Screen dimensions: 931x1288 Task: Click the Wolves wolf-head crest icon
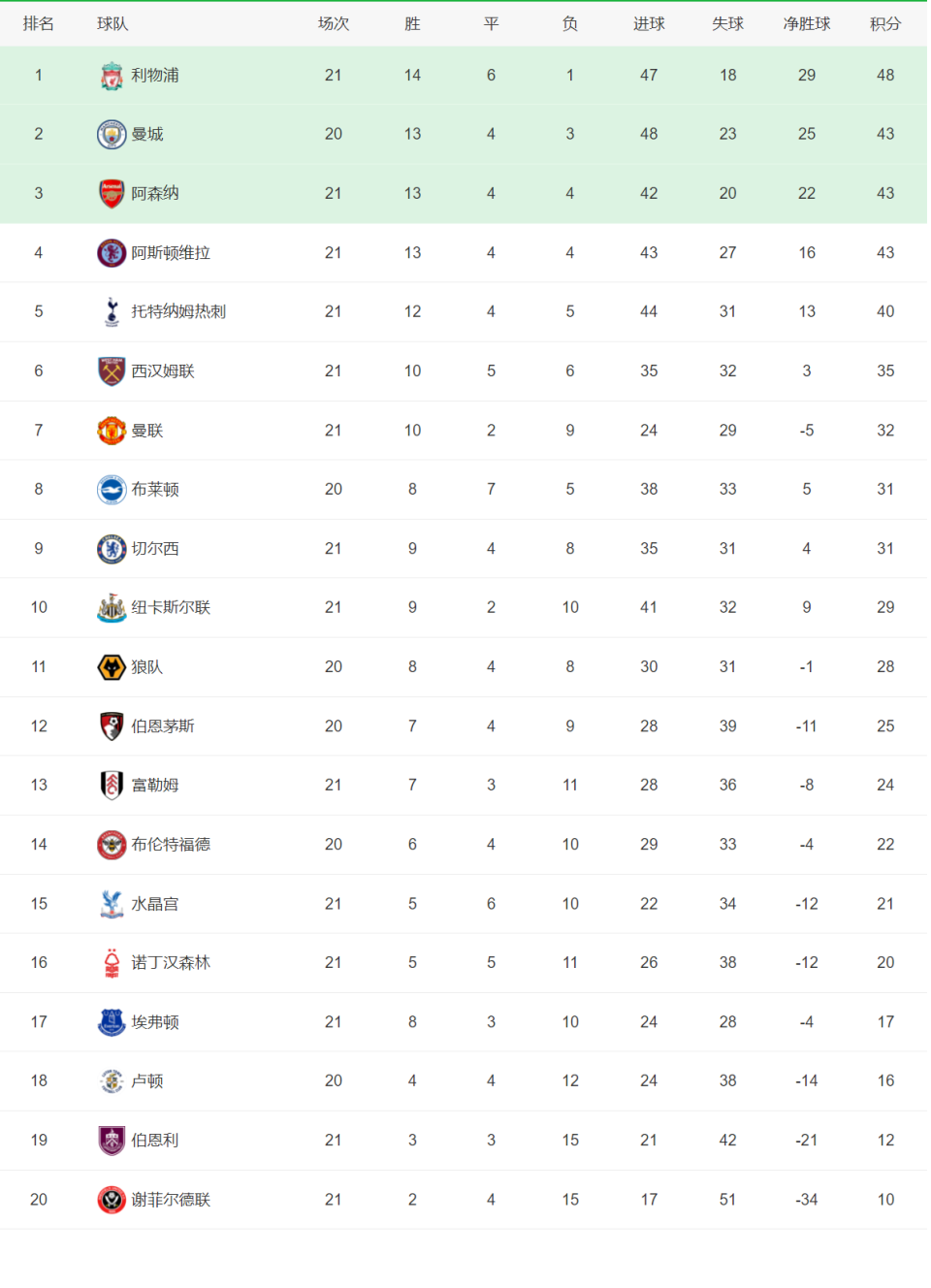coord(112,667)
